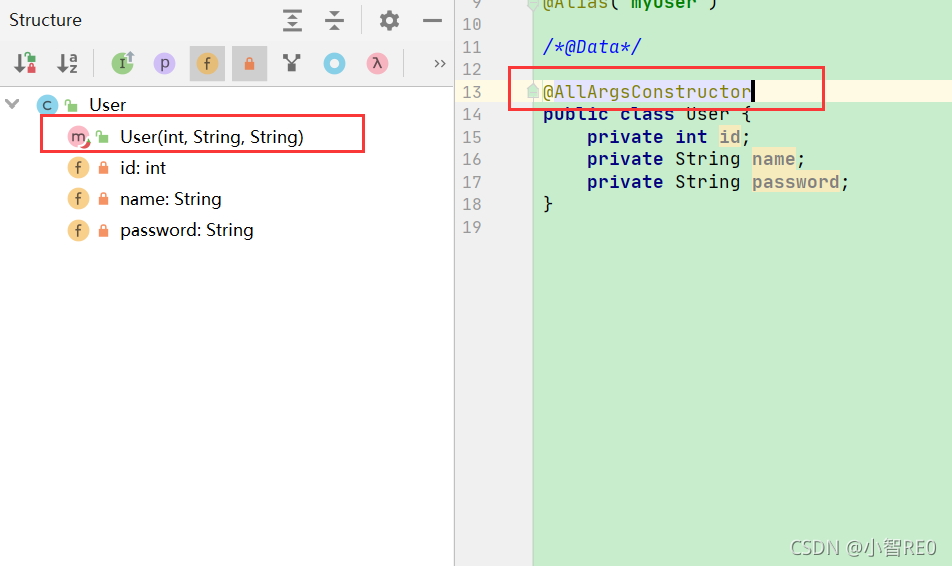Click the class icon beside User
This screenshot has width=952, height=566.
tap(47, 104)
